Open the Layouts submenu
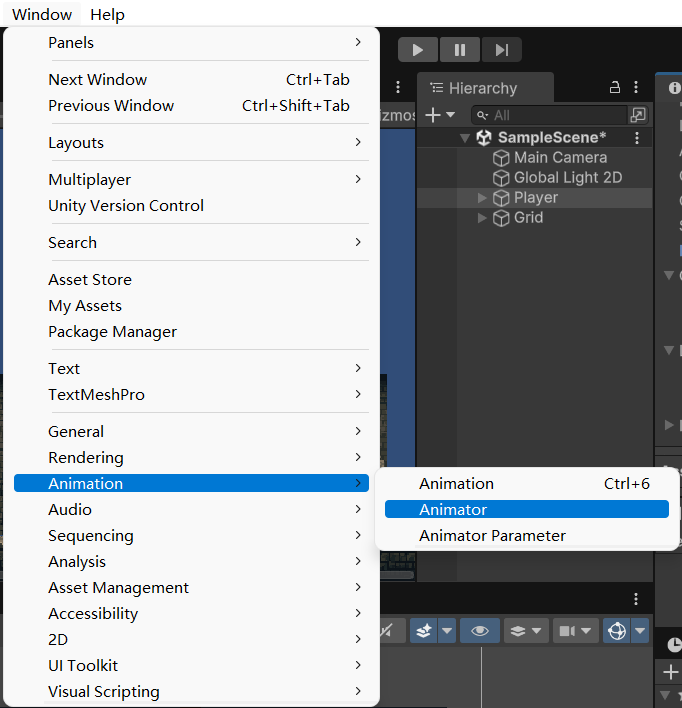 pos(192,143)
